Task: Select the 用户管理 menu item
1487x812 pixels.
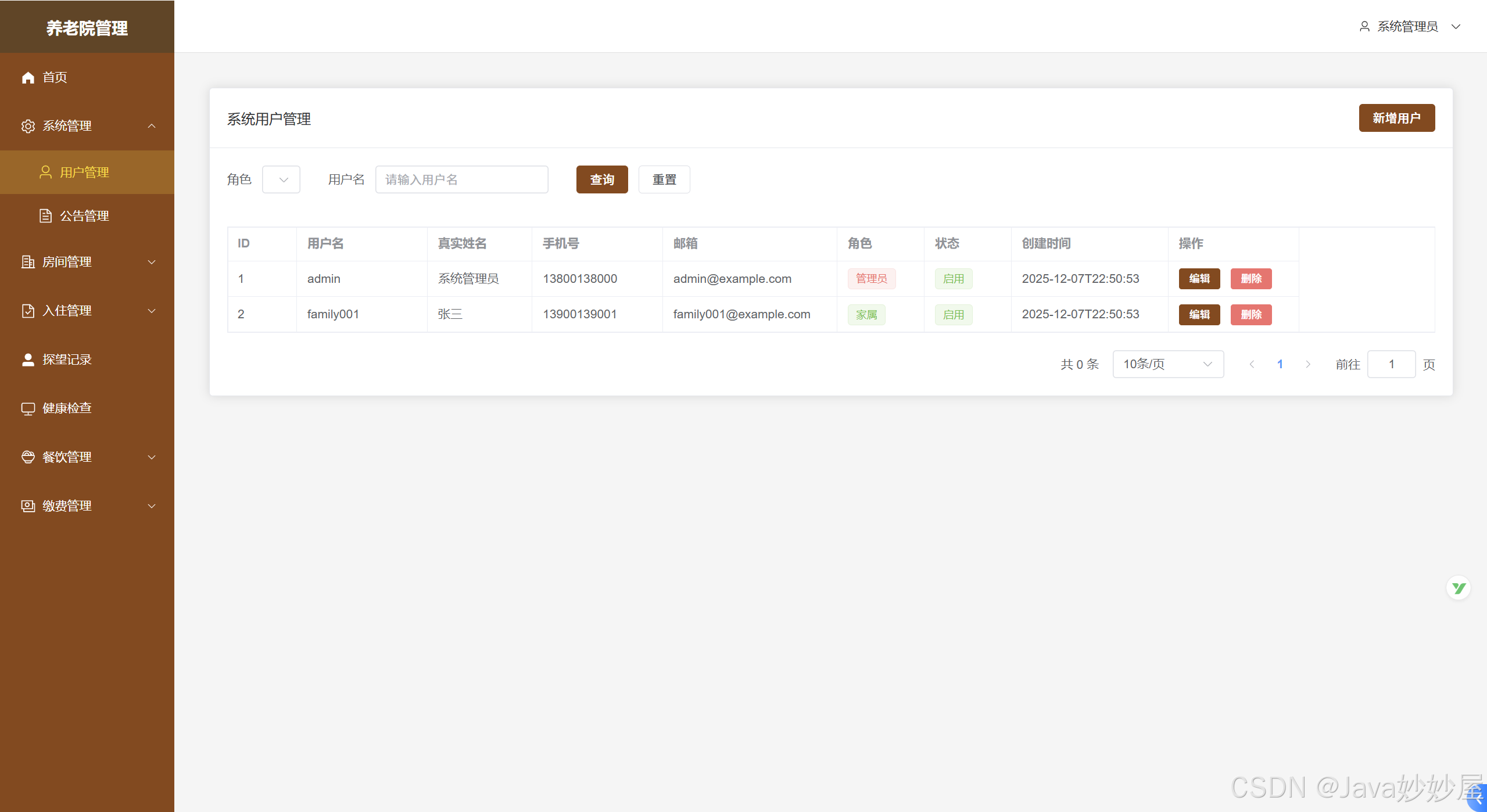Action: tap(85, 173)
